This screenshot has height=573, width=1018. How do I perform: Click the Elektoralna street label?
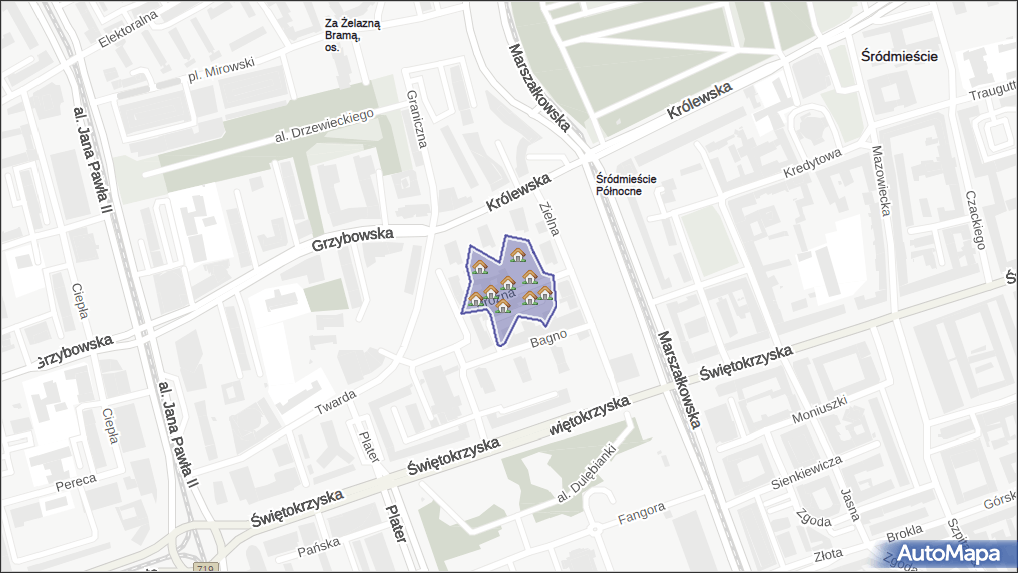tap(129, 29)
